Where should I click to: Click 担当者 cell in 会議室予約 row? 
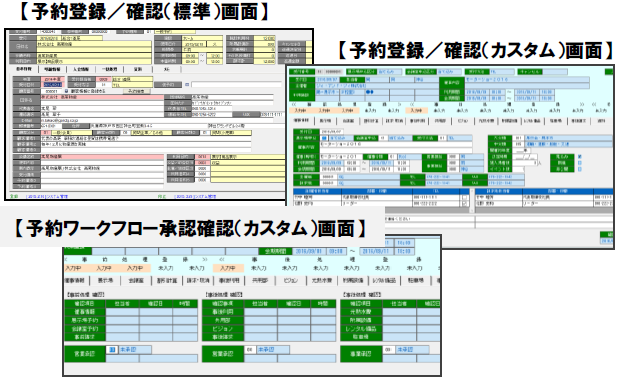[122, 329]
